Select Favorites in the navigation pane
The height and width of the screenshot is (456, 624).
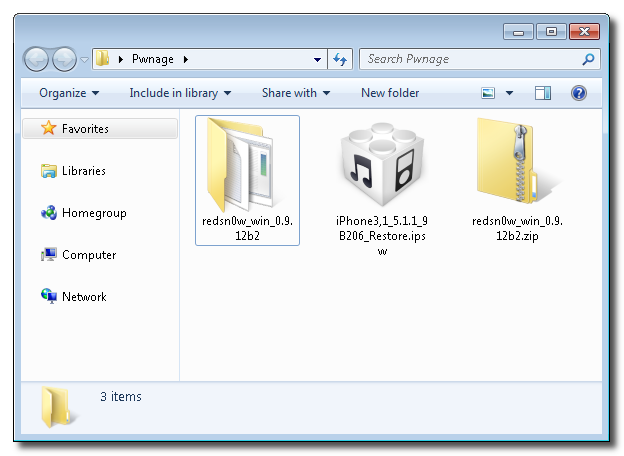point(85,129)
